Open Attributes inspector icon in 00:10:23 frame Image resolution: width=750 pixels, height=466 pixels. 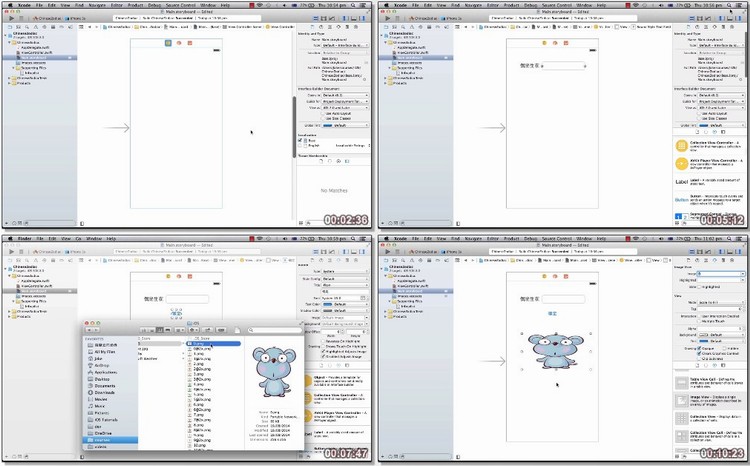(x=715, y=260)
